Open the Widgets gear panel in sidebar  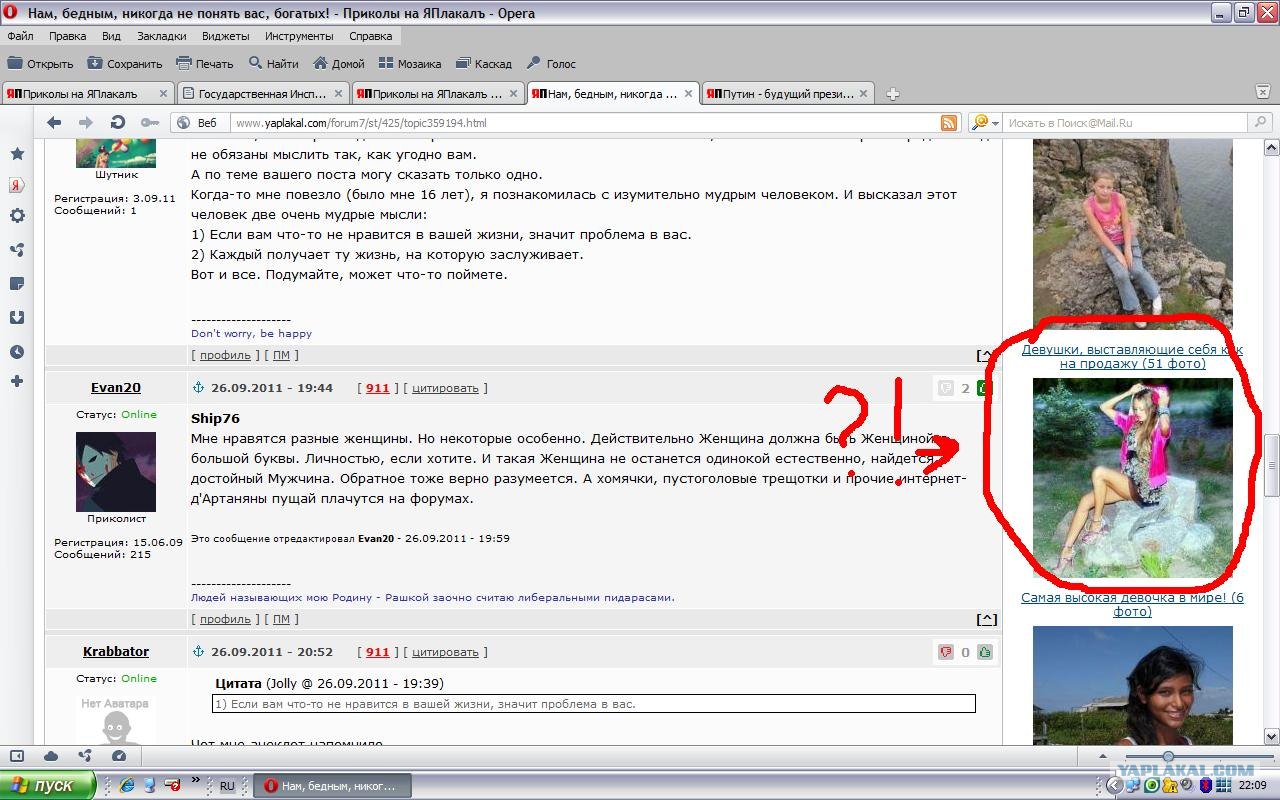[x=17, y=216]
